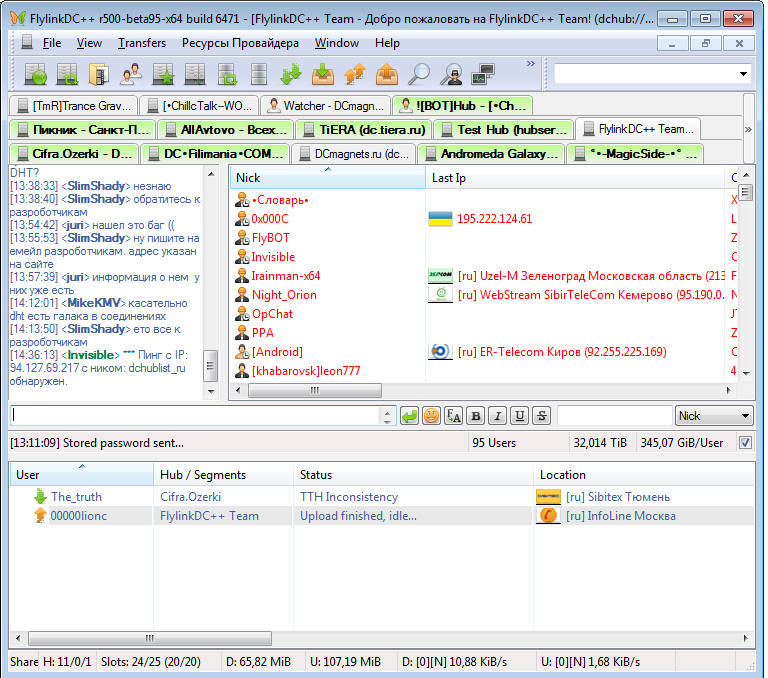Expand hidden hub tabs chevron
The height and width of the screenshot is (678, 768).
coord(748,129)
